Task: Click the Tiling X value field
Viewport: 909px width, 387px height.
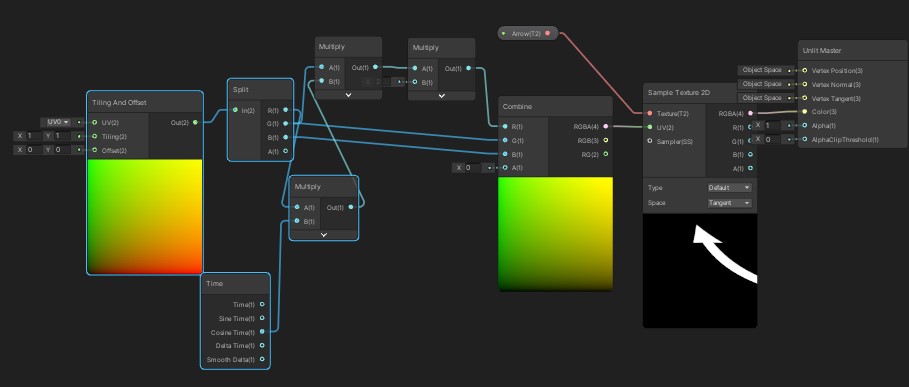Action: (x=32, y=136)
